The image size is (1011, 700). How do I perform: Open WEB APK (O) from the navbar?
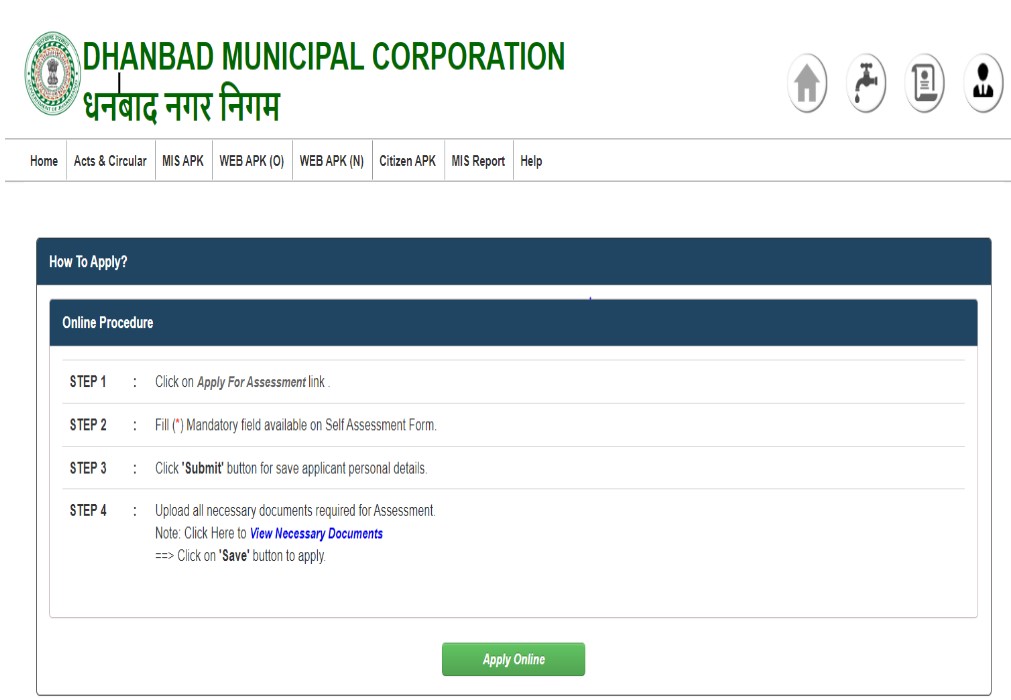pyautogui.click(x=252, y=160)
